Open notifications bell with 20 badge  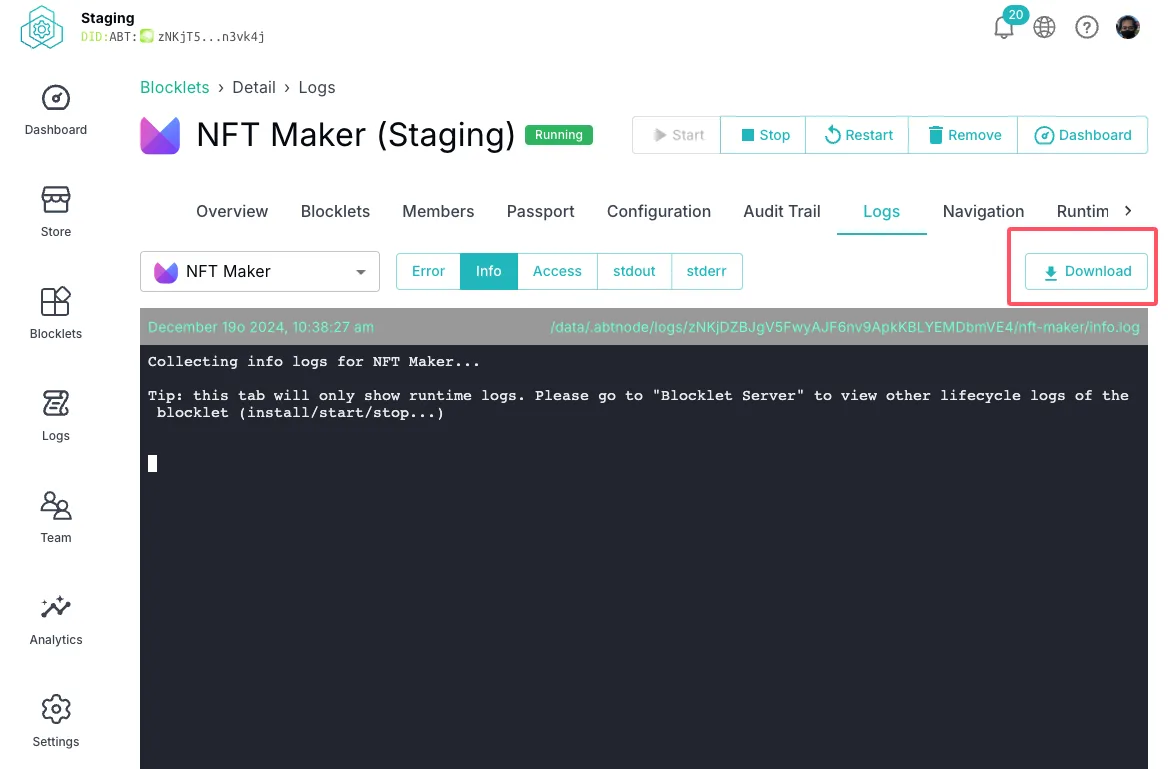[1004, 27]
